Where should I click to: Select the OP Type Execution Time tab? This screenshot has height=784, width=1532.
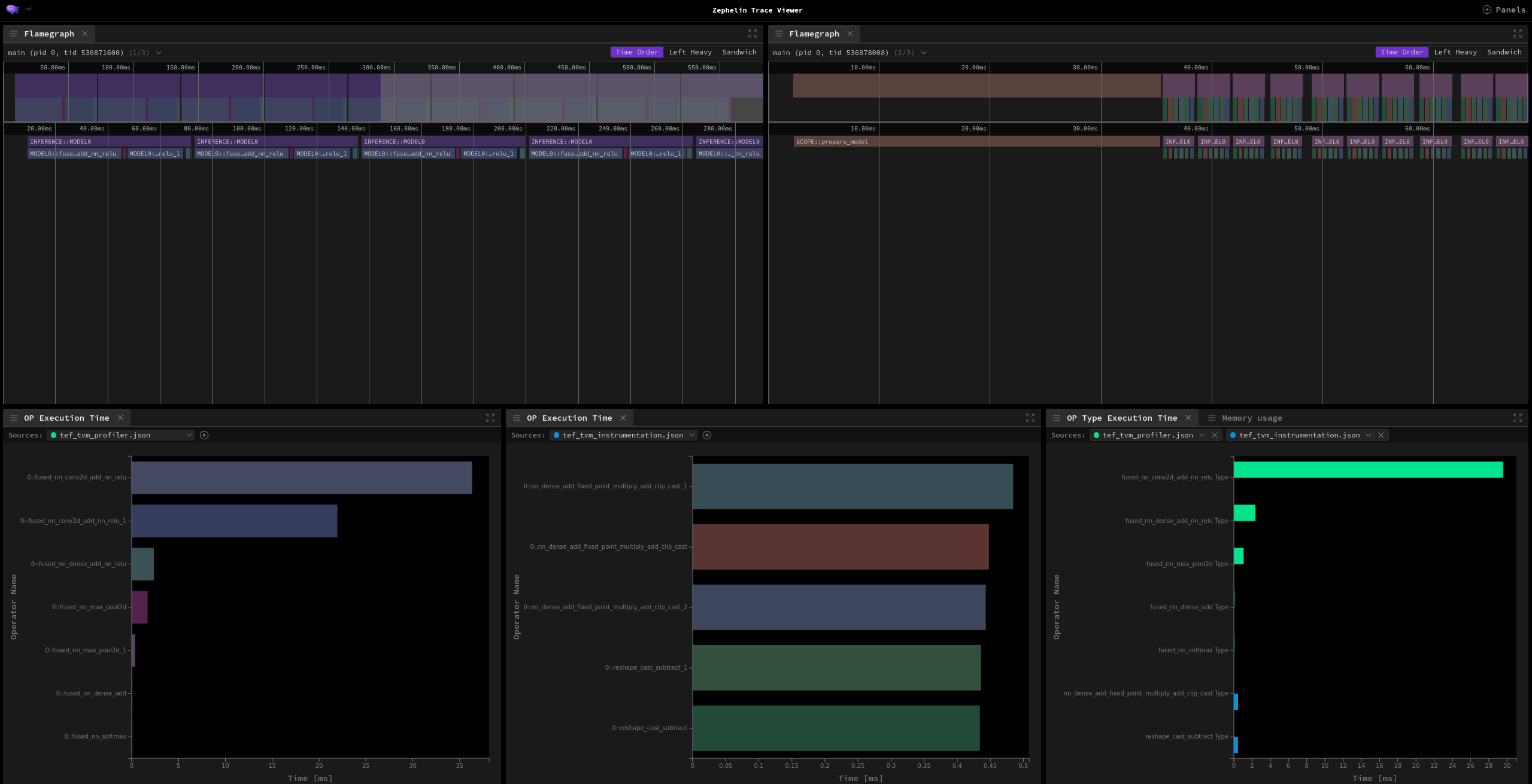(x=1122, y=418)
